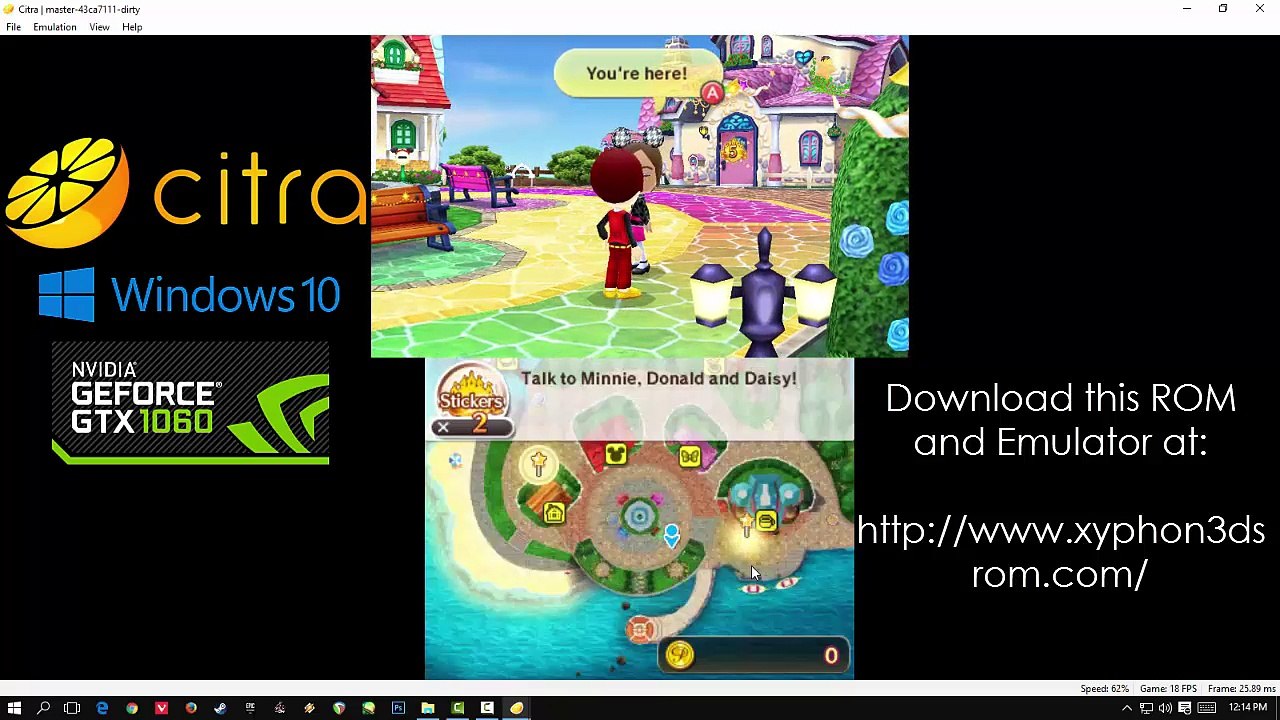The image size is (1280, 720).
Task: Open Task View on the taskbar
Action: tap(72, 708)
